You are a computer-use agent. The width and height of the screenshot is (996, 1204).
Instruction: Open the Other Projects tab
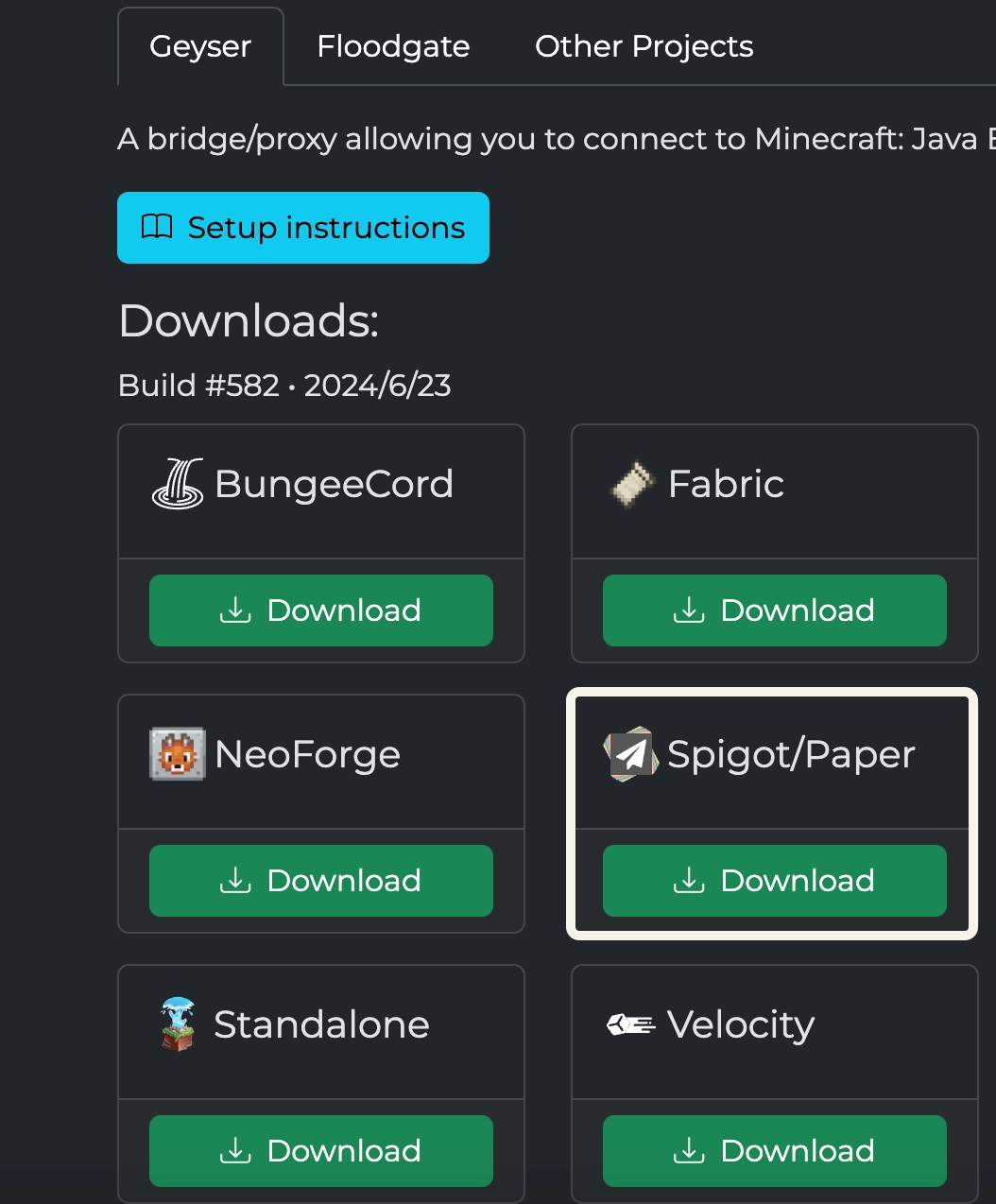coord(644,46)
